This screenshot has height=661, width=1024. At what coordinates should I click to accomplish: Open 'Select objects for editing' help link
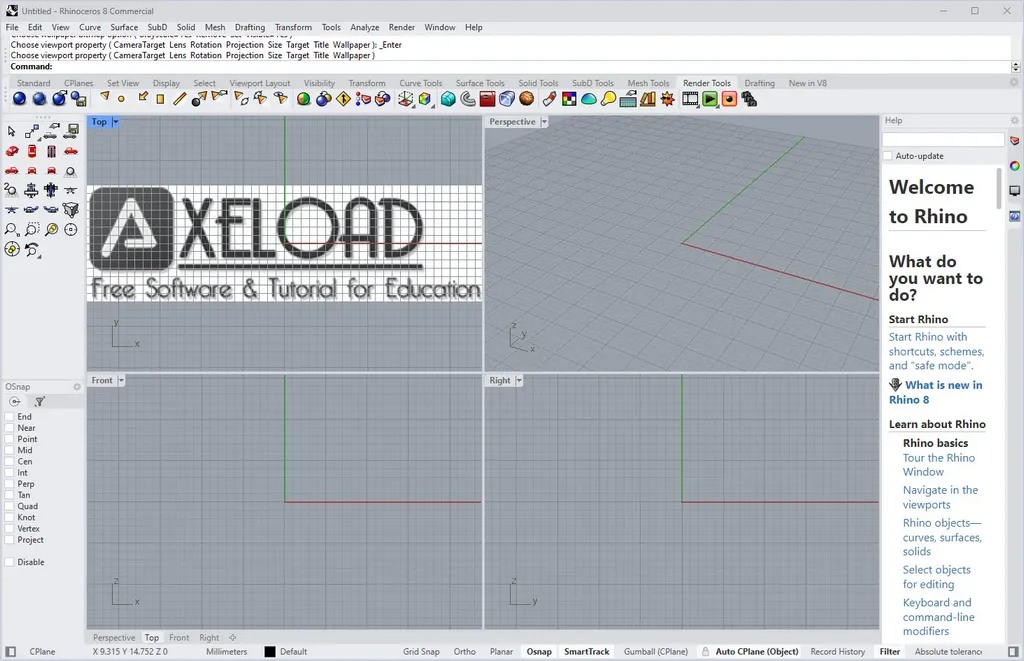pos(936,577)
